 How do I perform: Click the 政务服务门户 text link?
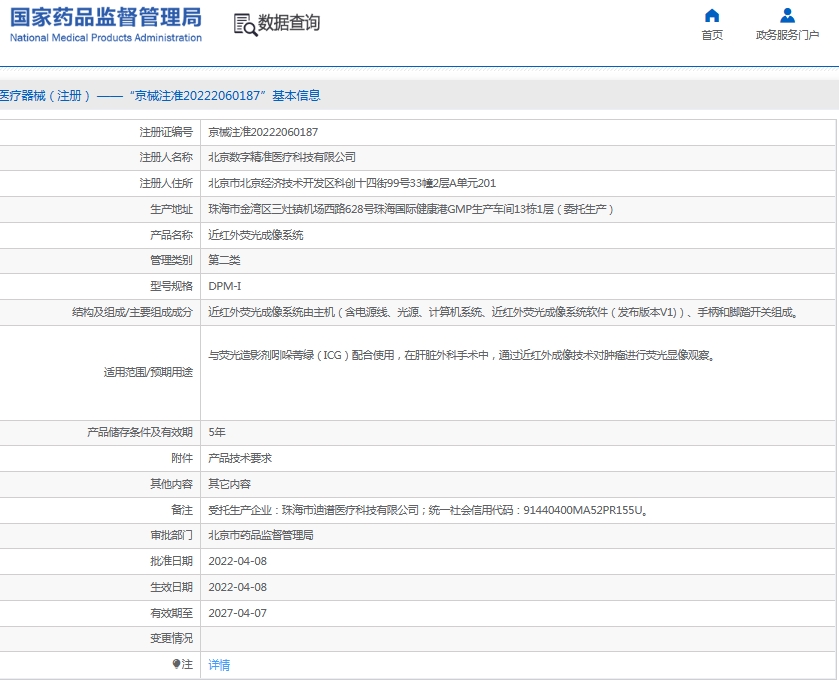pyautogui.click(x=787, y=35)
